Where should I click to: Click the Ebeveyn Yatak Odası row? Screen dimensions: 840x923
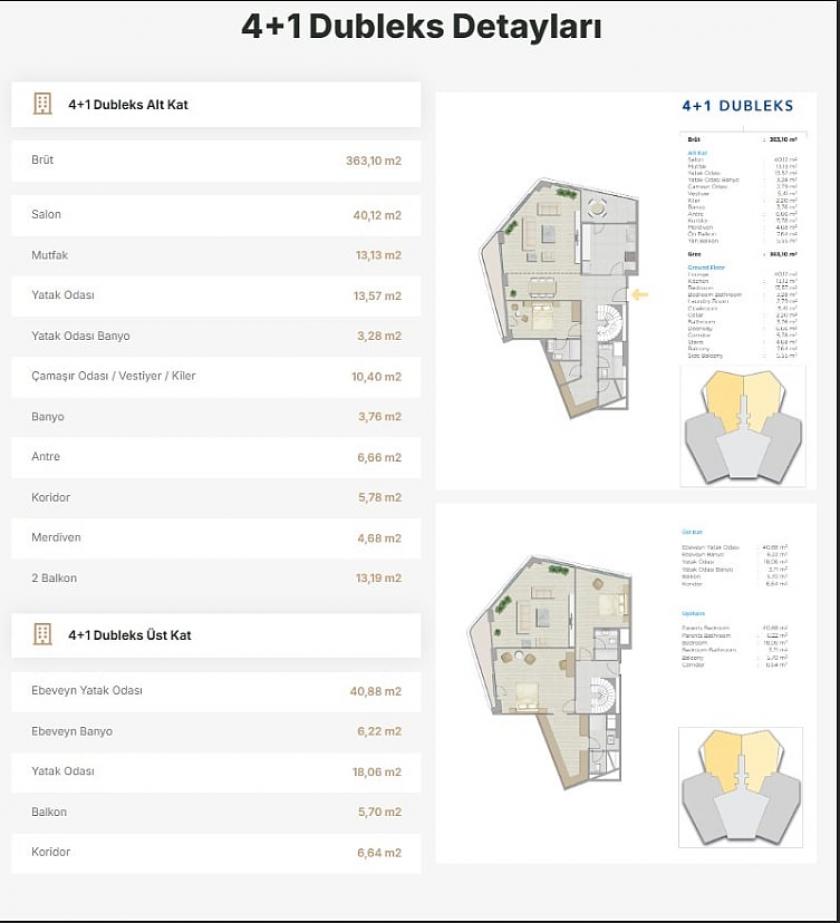click(x=215, y=691)
